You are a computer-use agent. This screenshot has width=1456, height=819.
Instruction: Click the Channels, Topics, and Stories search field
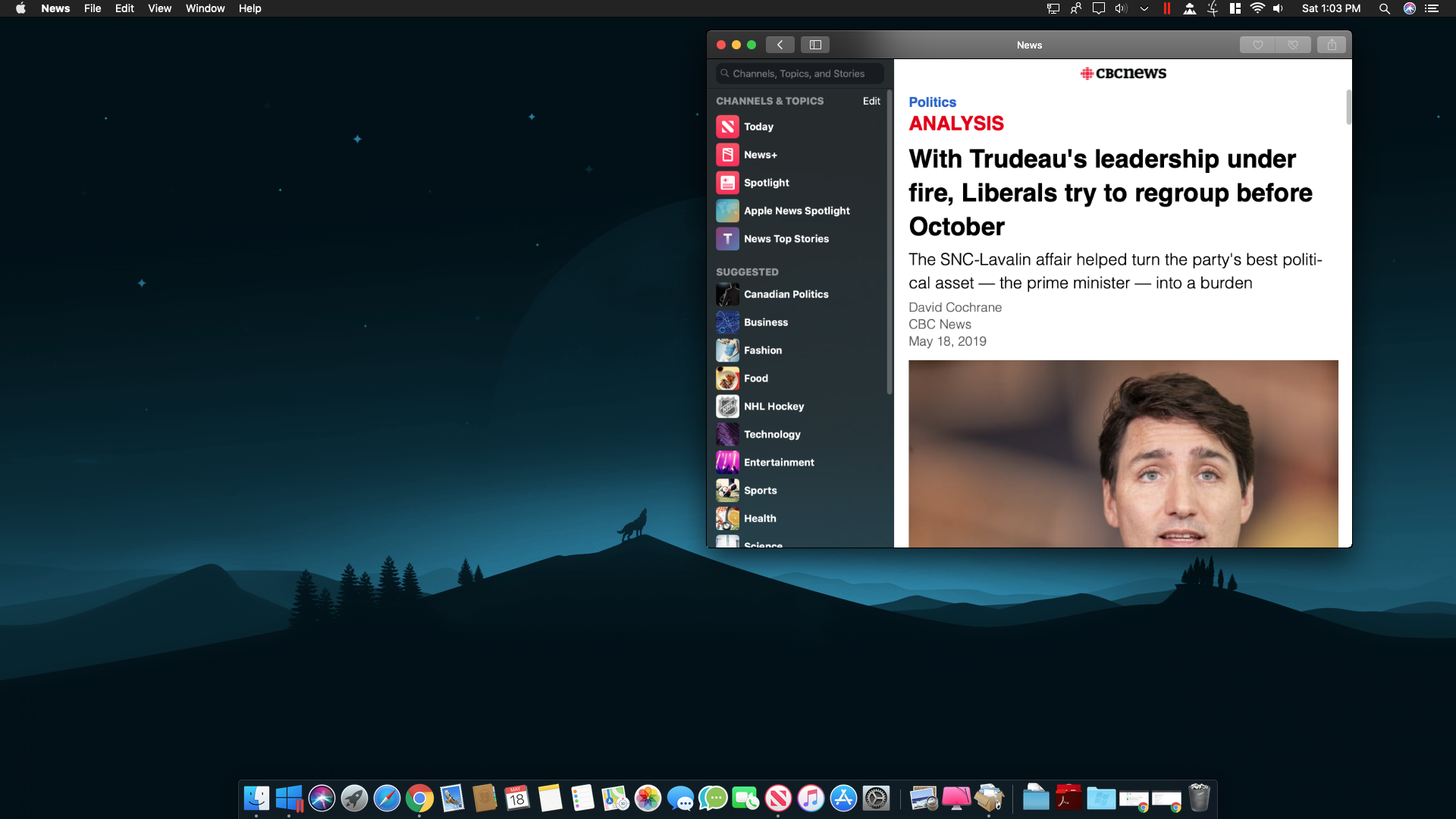(799, 74)
